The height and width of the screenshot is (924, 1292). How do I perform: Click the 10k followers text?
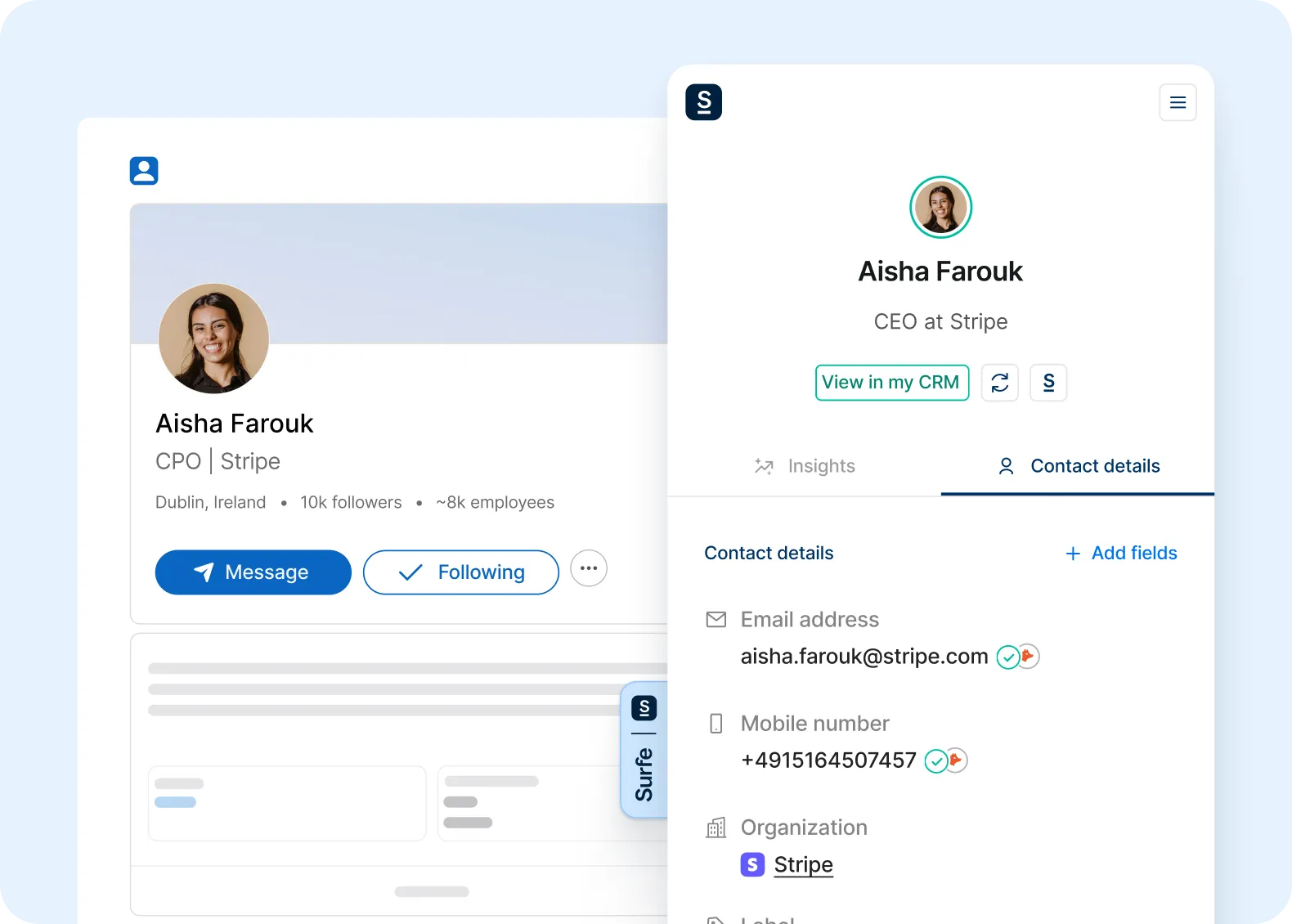tap(351, 502)
